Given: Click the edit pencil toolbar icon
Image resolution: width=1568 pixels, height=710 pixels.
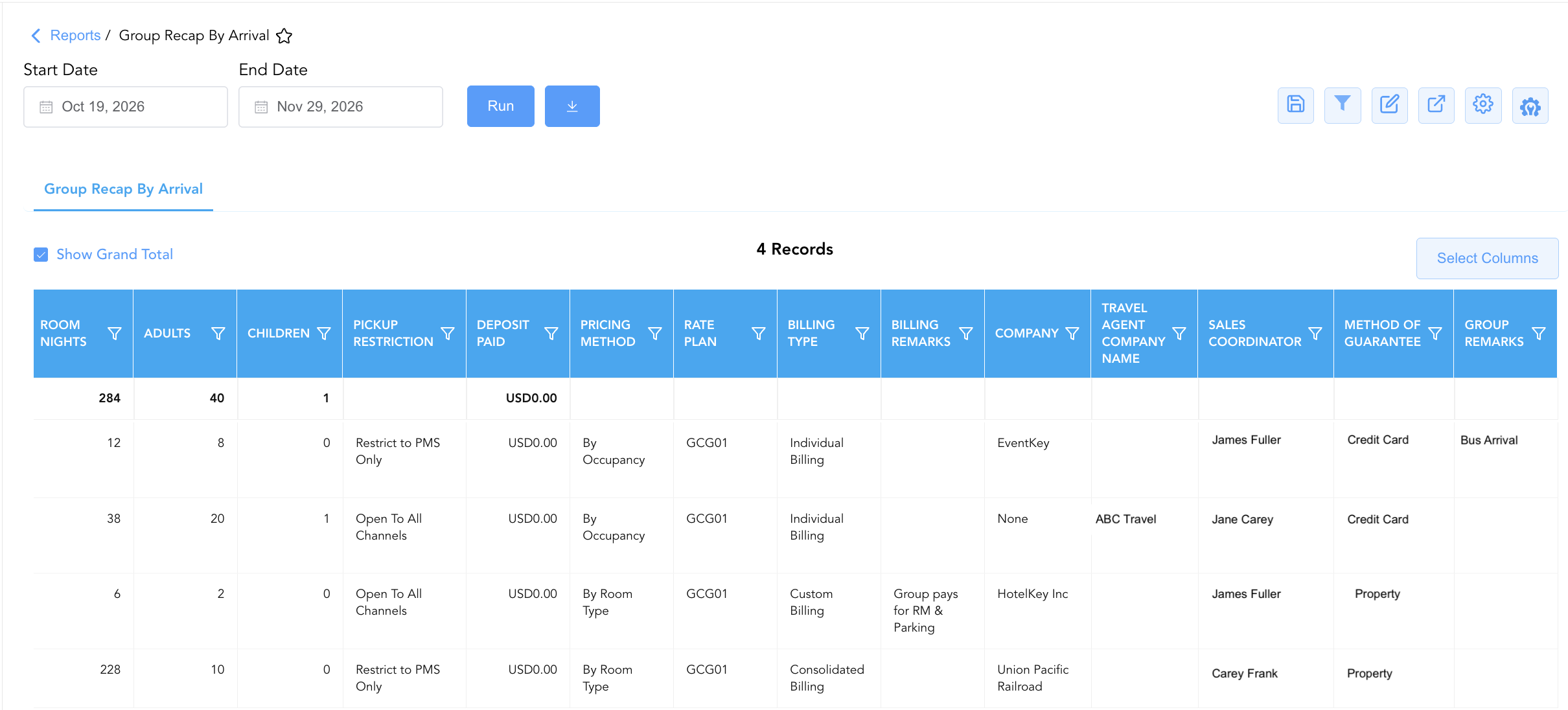Looking at the screenshot, I should coord(1389,105).
